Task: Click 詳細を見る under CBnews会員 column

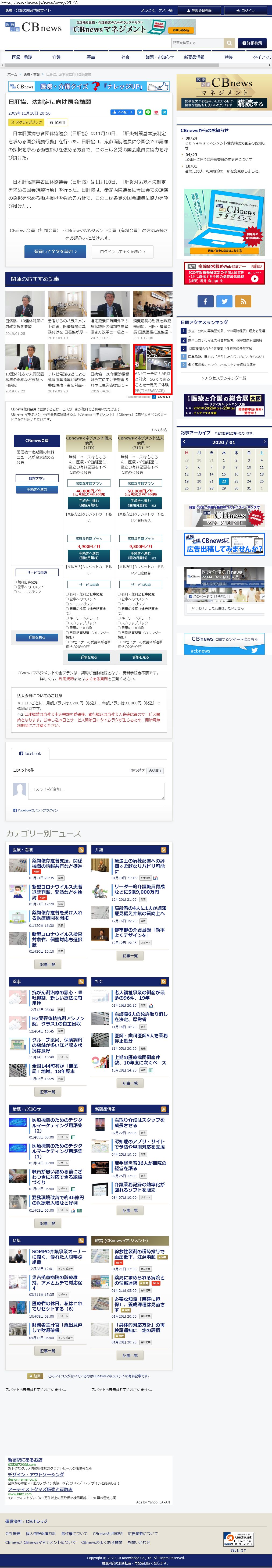Action: (37, 637)
